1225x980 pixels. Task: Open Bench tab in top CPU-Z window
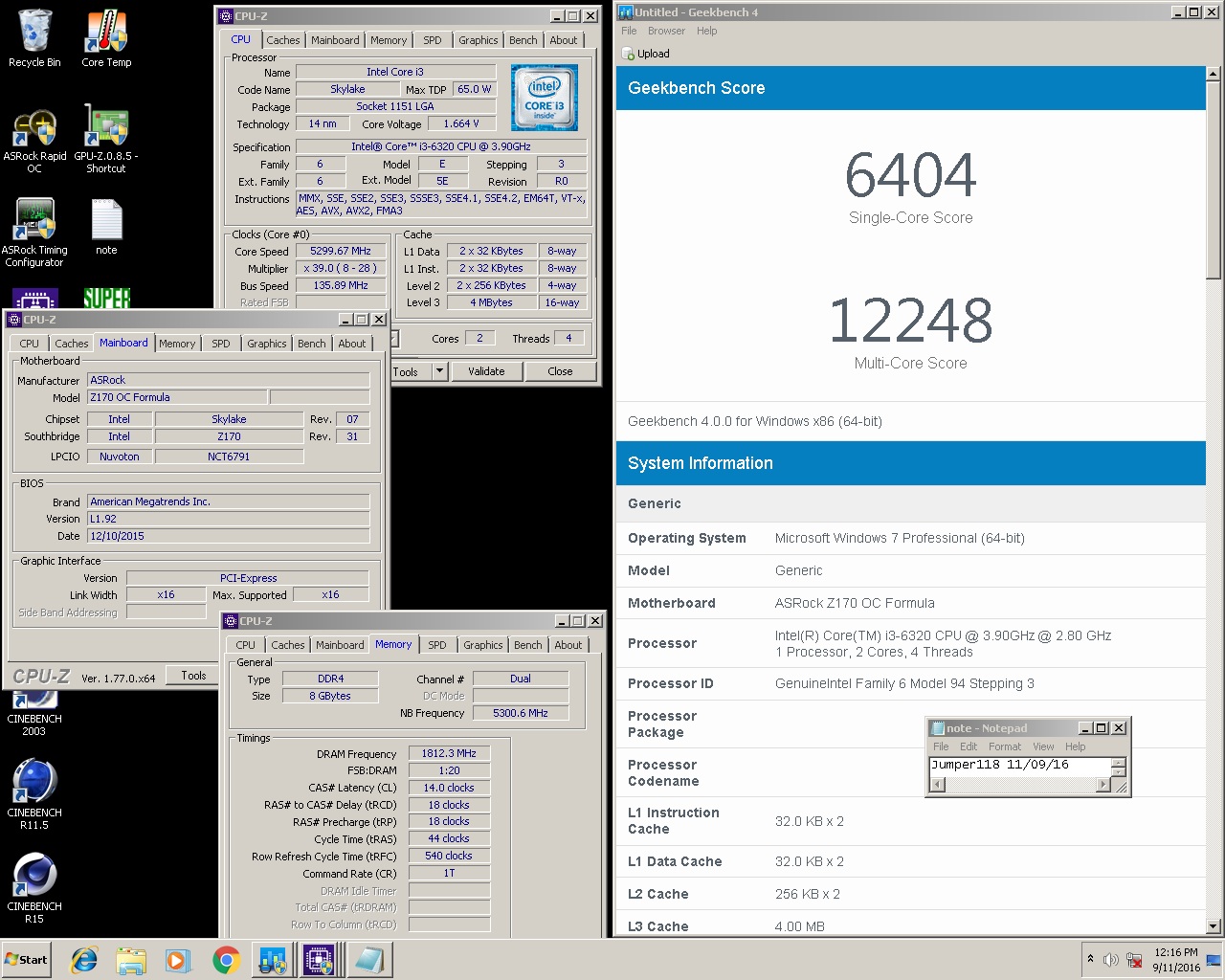pos(523,40)
